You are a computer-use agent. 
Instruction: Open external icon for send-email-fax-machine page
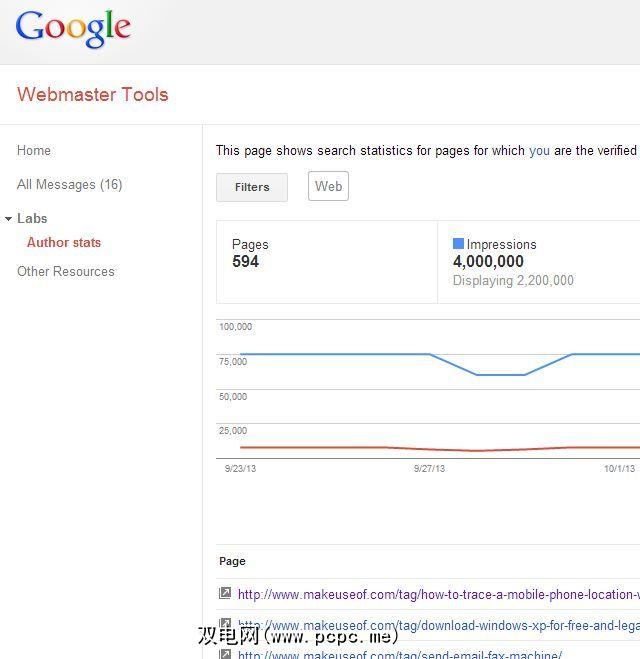click(226, 654)
